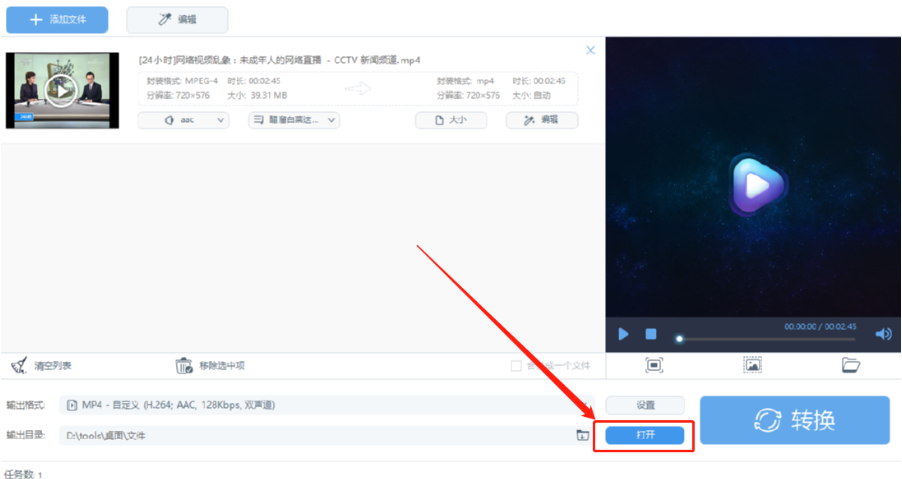Click the file size button in file row
This screenshot has width=902, height=479.
tap(451, 120)
